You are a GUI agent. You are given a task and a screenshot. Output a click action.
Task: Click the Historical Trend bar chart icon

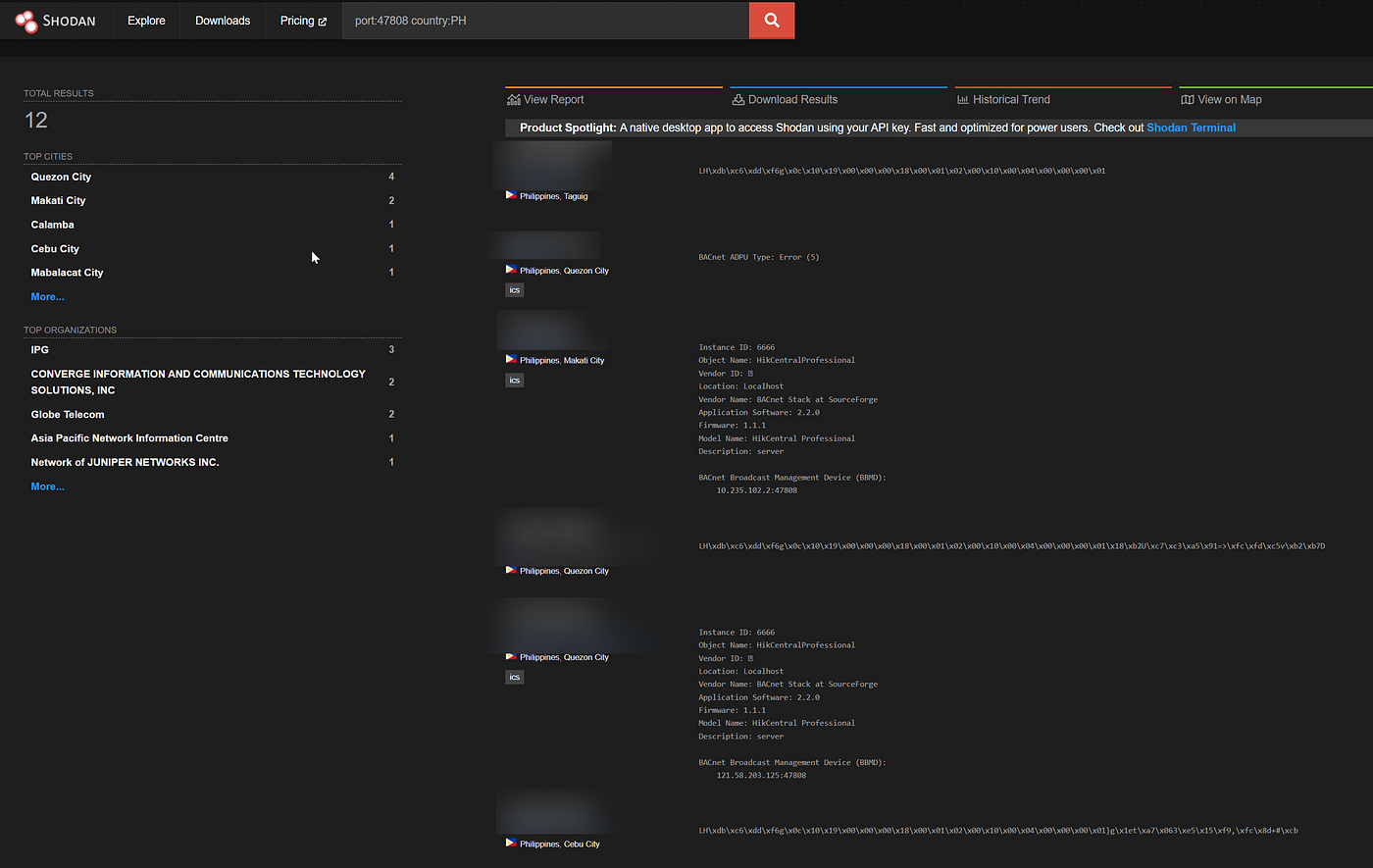coord(963,99)
